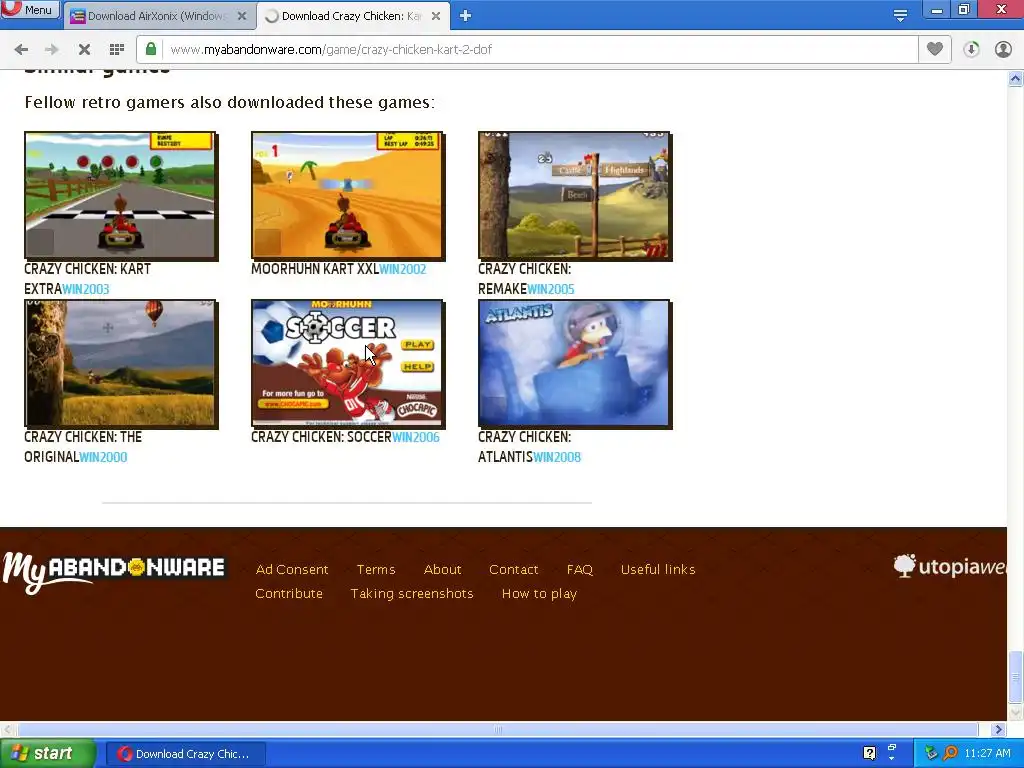This screenshot has height=768, width=1024.
Task: Click the vertical scrollbar down arrow
Action: (1015, 712)
